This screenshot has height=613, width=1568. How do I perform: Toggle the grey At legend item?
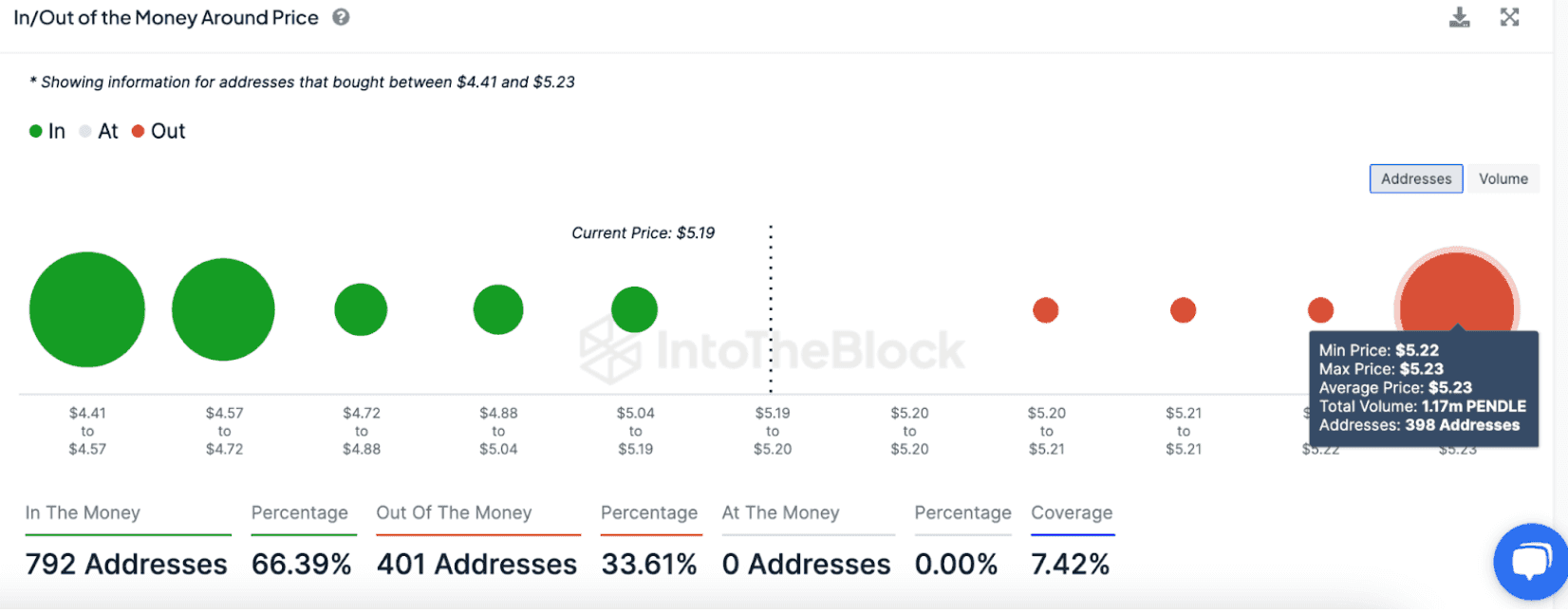tap(99, 131)
